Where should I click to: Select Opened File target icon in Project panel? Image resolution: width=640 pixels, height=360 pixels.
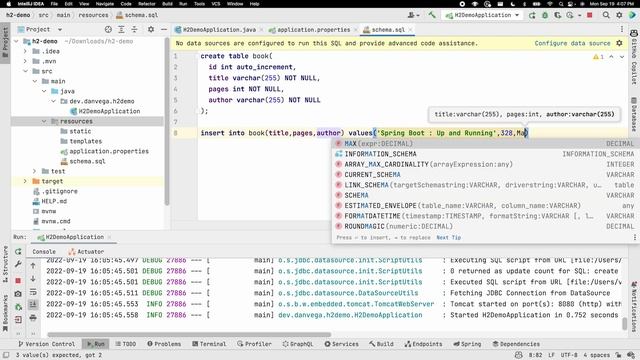point(108,29)
